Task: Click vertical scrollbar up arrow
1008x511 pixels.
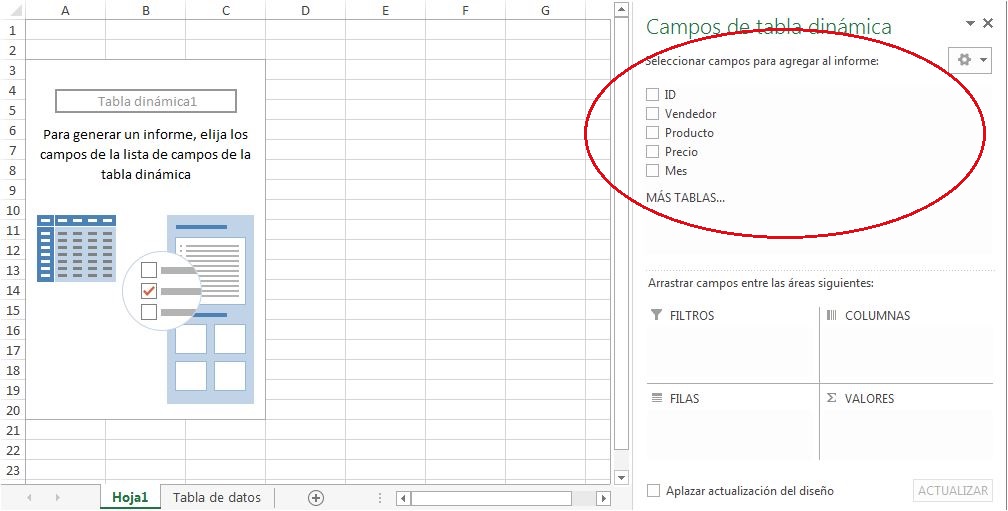Action: click(620, 10)
